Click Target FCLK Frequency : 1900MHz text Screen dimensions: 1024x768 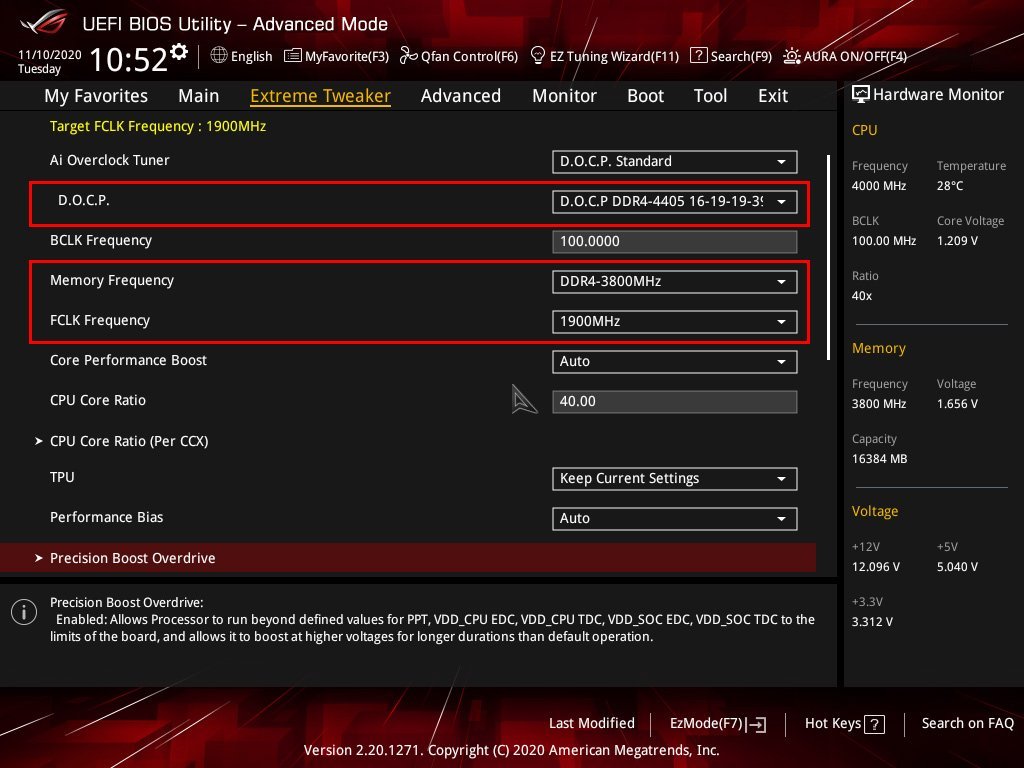(x=158, y=126)
